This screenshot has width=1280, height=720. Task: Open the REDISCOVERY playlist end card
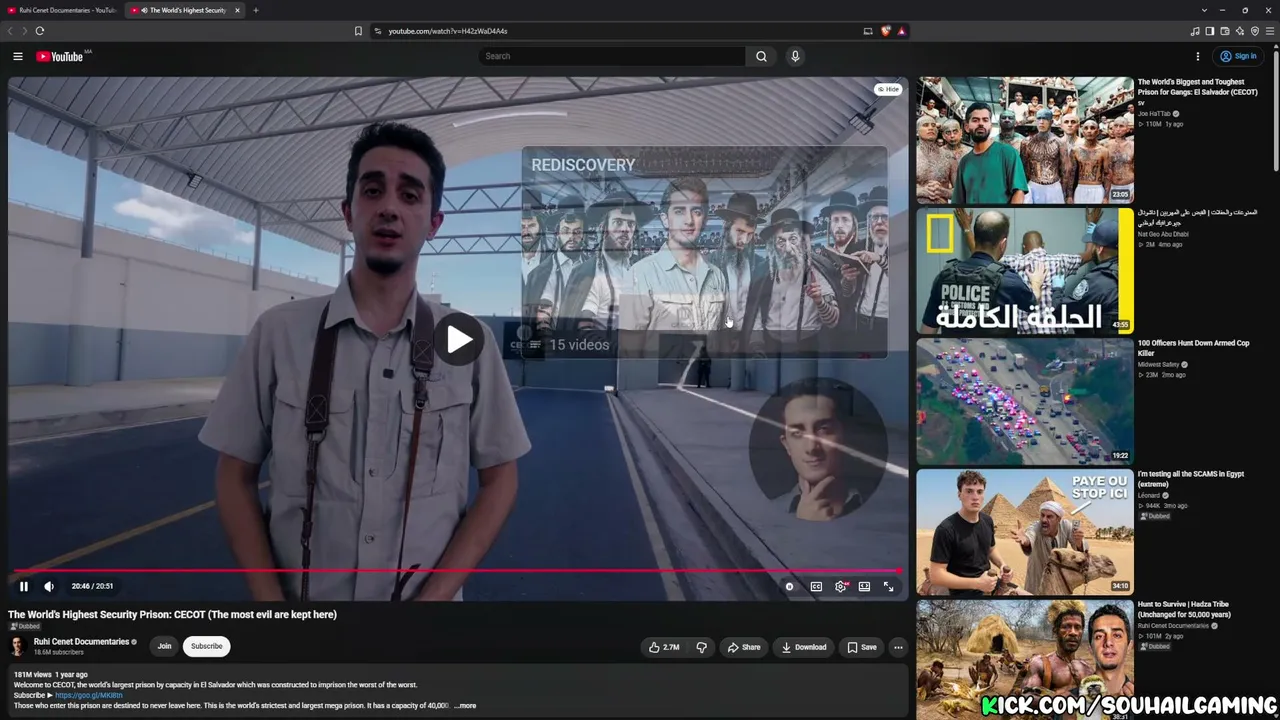pos(704,252)
